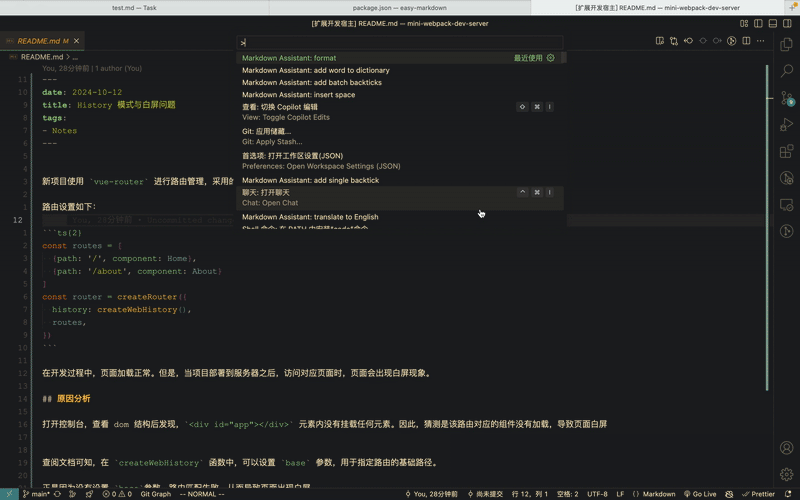
Task: Open the Explorer view in the activity bar
Action: (786, 44)
